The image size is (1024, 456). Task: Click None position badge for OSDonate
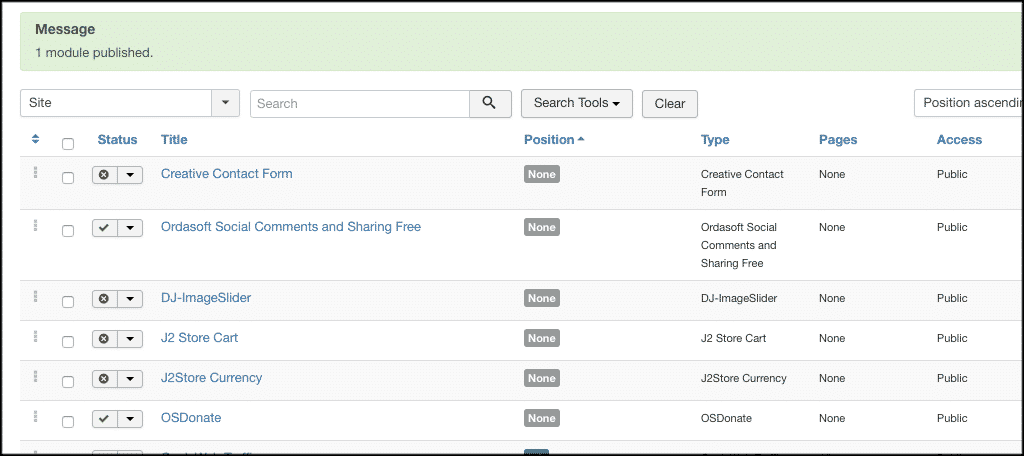[x=541, y=418]
